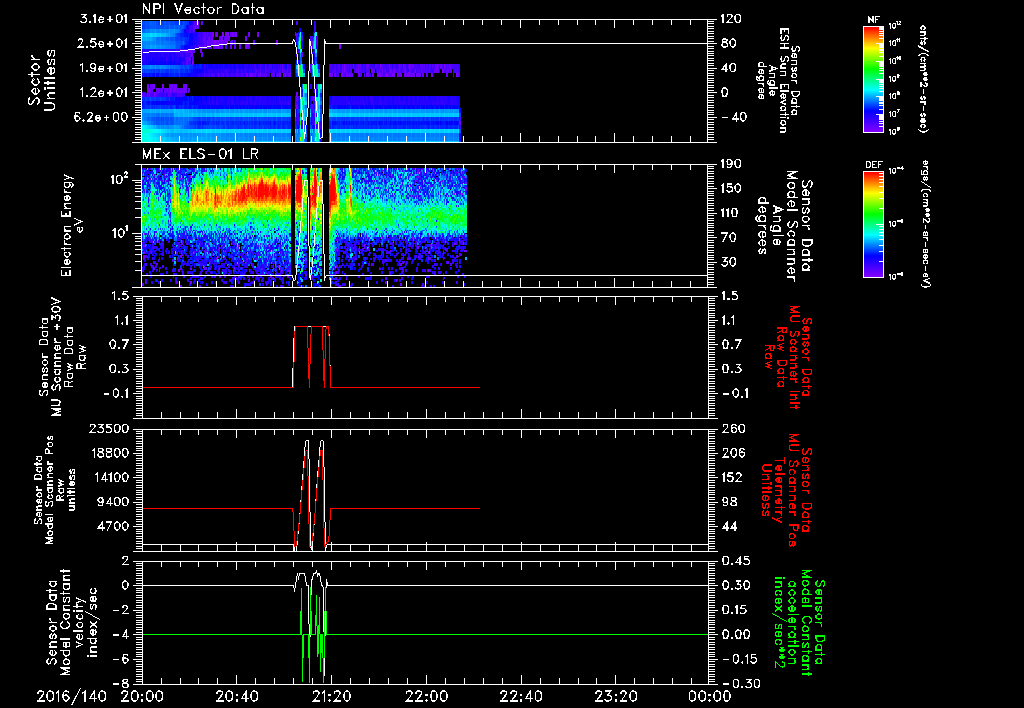The image size is (1024, 708).
Task: Click the Electron Energy eV axis title
Action: [72, 225]
